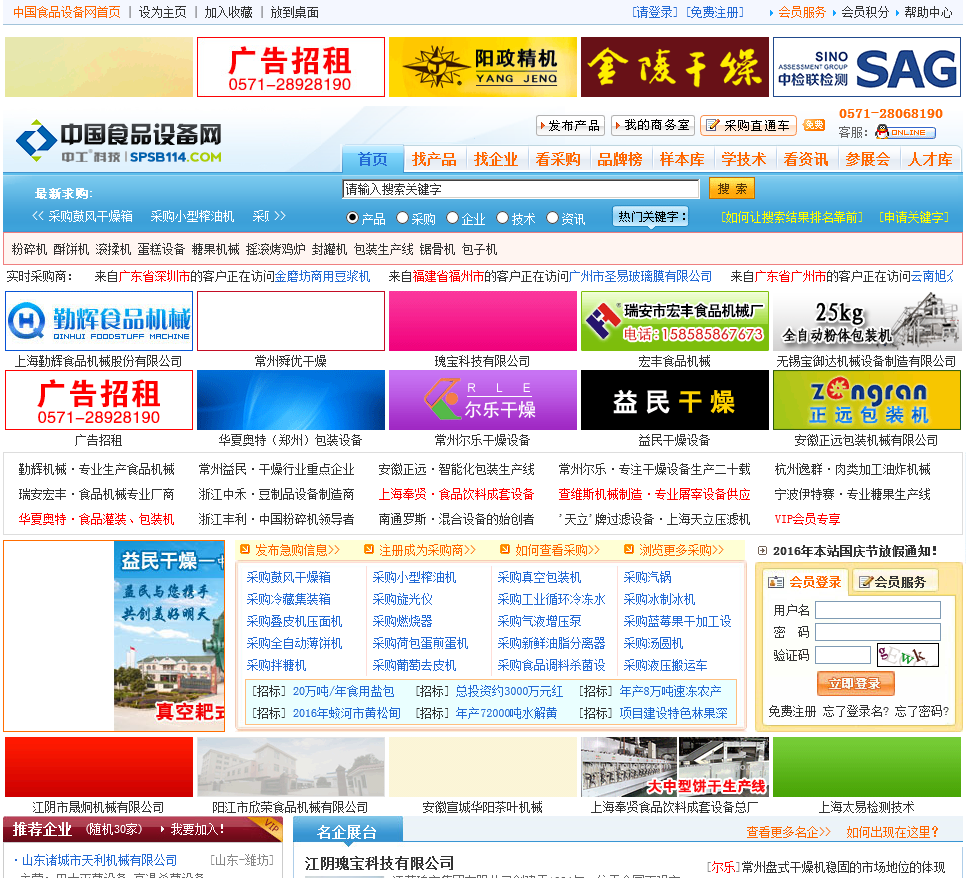Viewport: 966px width, 878px height.
Task: Click the 免费注册 link at top
Action: click(715, 12)
